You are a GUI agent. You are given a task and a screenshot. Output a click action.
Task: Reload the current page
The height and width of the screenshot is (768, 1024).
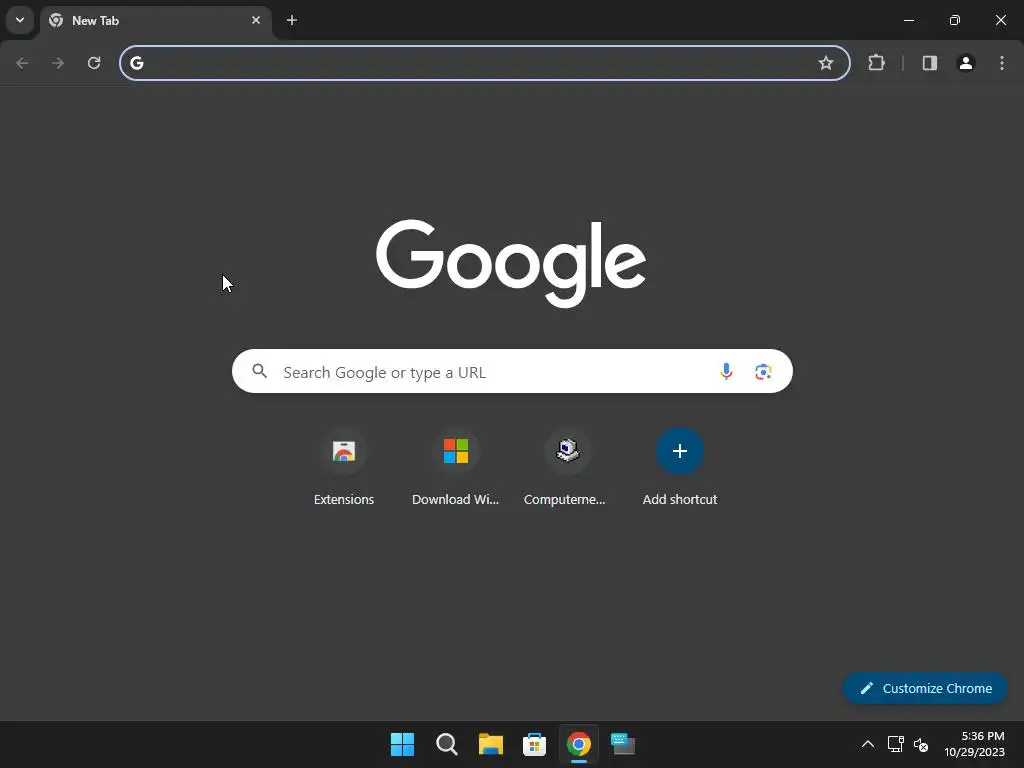[x=94, y=63]
